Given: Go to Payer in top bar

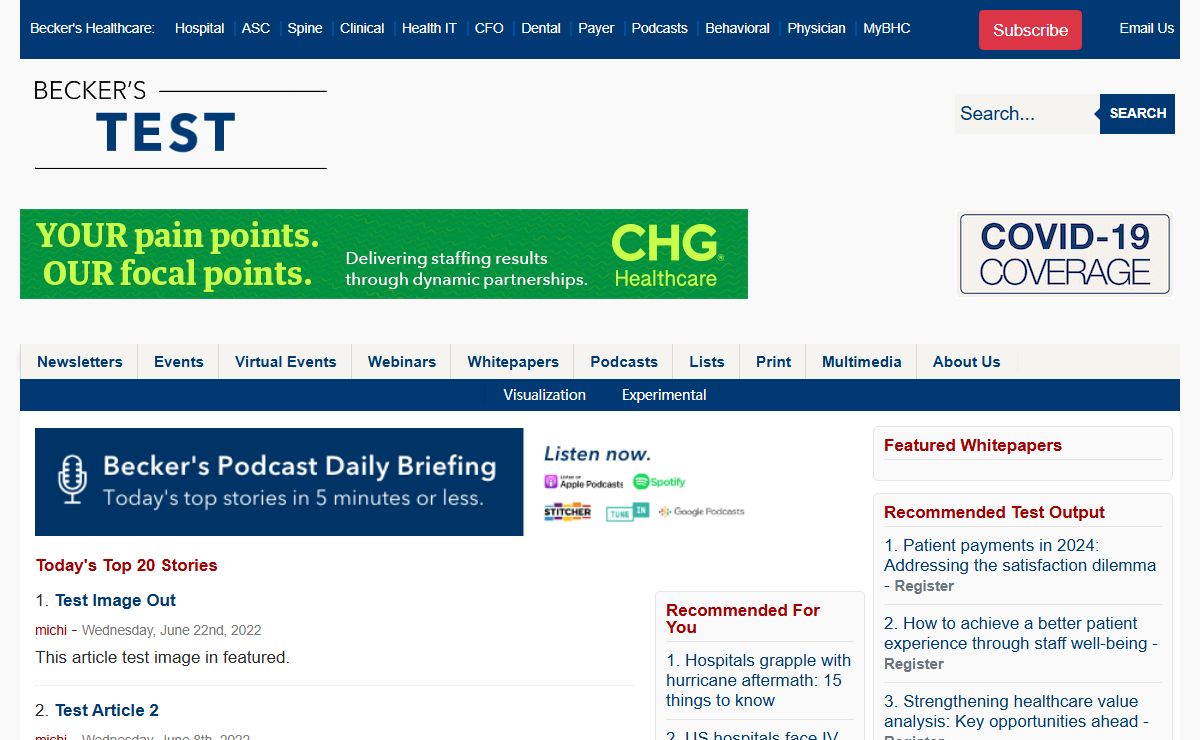Looking at the screenshot, I should coord(596,28).
